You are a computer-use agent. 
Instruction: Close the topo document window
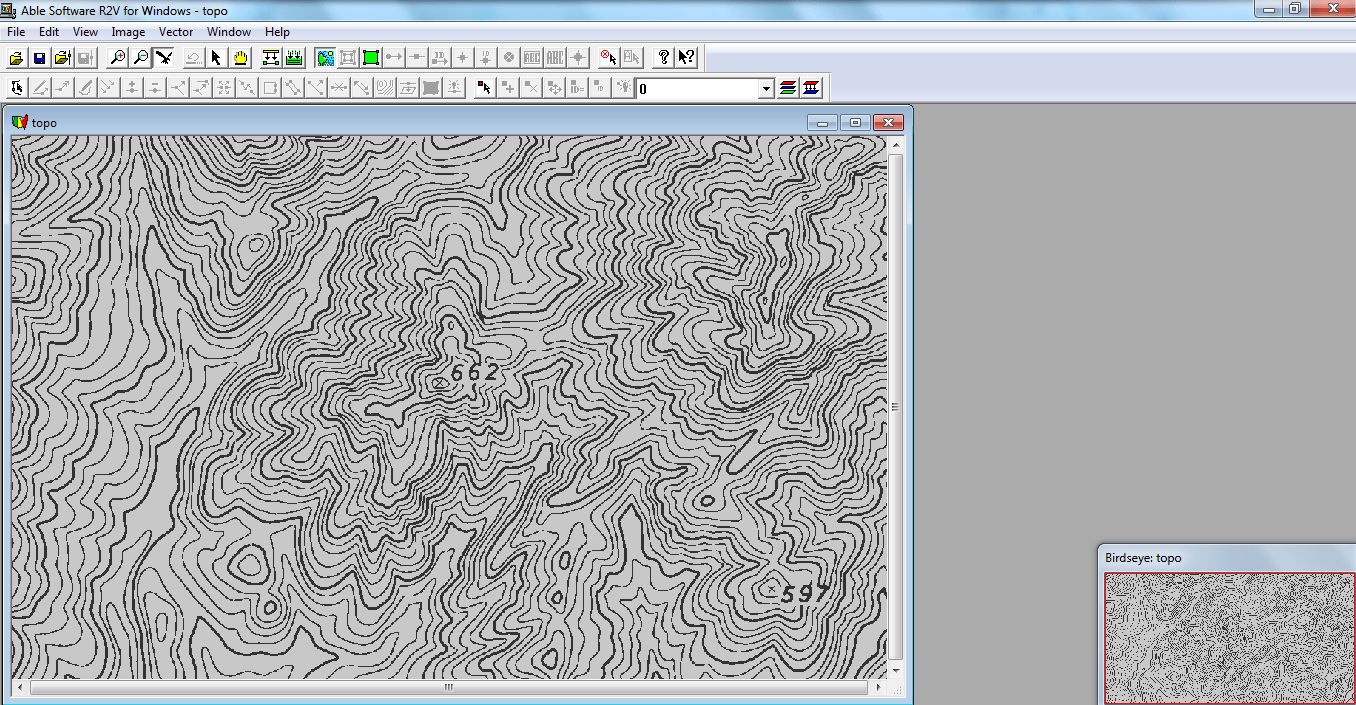pos(888,122)
